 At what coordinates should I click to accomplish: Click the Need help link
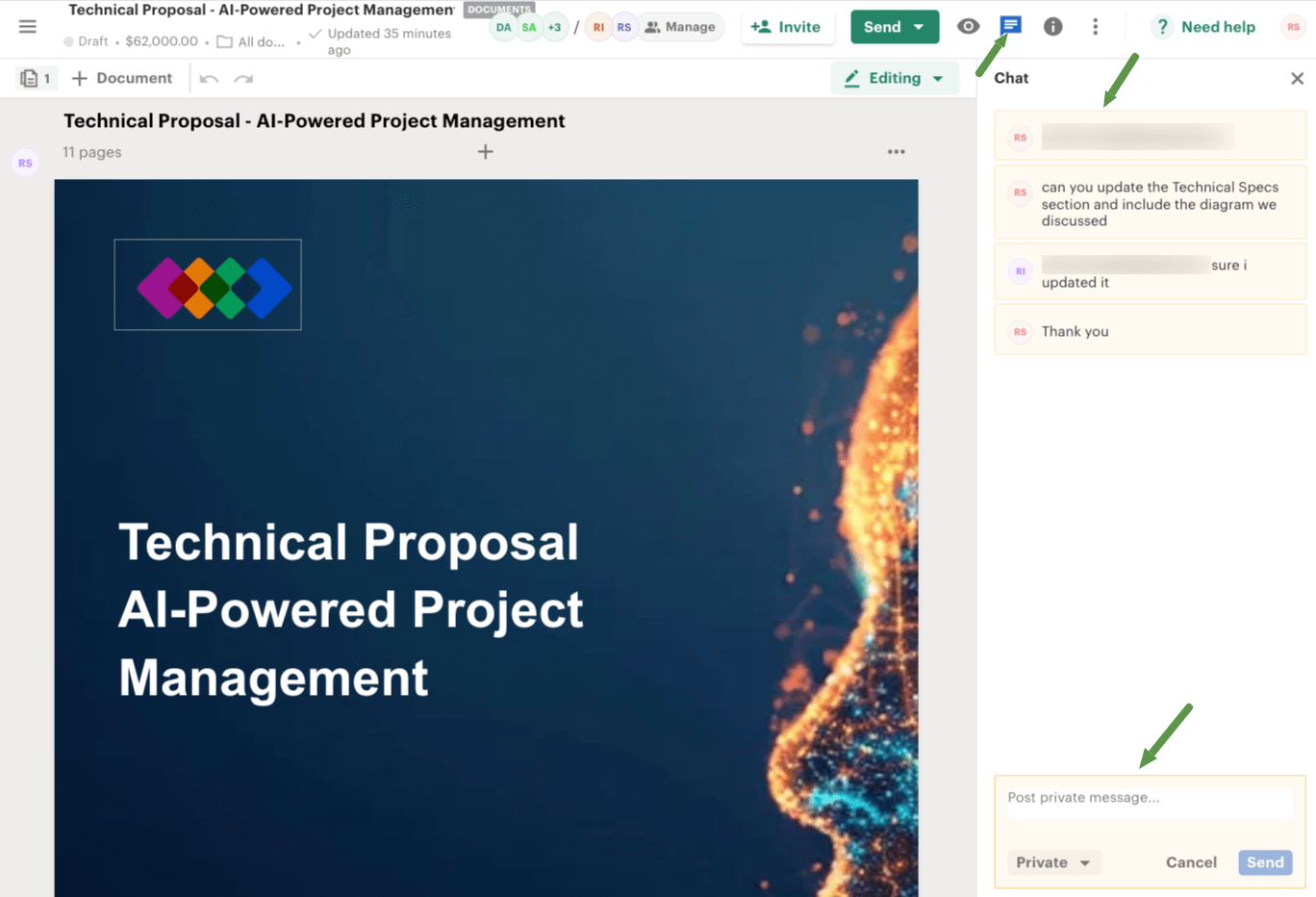point(1218,27)
